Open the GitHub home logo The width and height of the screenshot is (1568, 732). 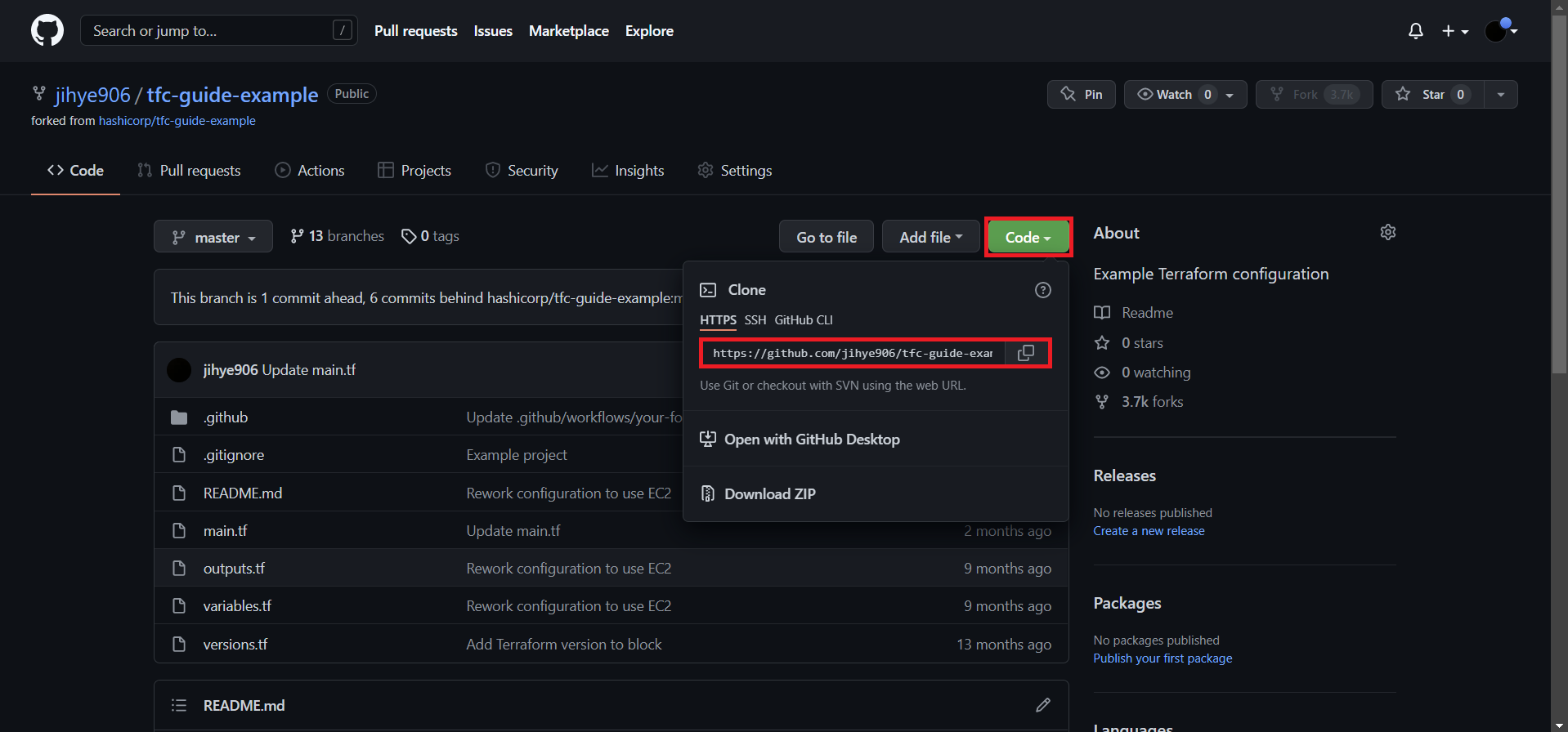coord(47,31)
